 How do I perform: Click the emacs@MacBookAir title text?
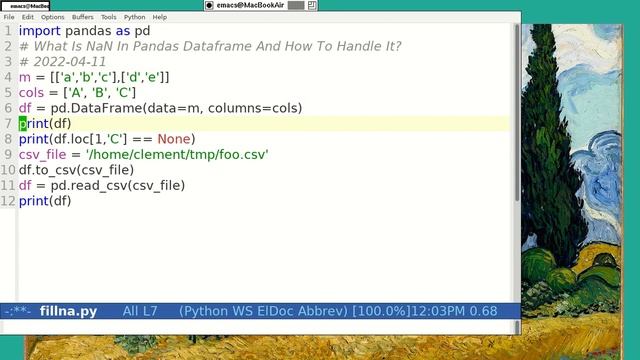click(x=250, y=5)
